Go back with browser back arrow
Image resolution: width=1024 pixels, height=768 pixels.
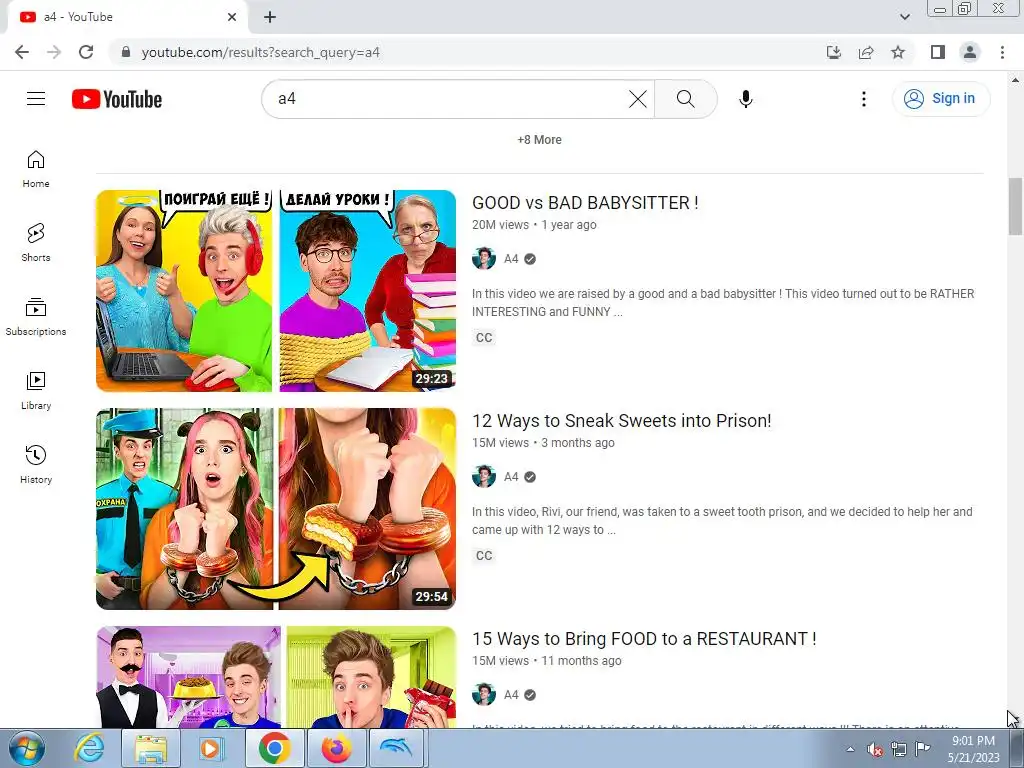point(22,52)
